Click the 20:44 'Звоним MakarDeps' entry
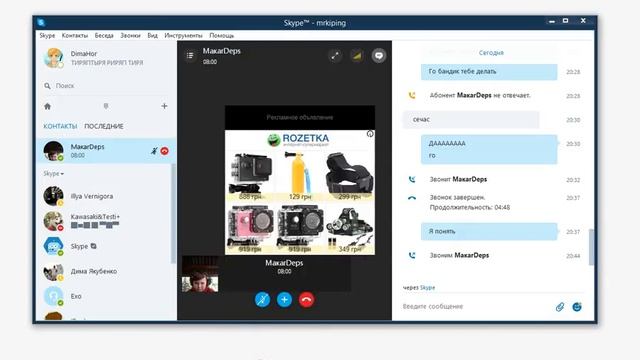This screenshot has height=360, width=640. (459, 255)
